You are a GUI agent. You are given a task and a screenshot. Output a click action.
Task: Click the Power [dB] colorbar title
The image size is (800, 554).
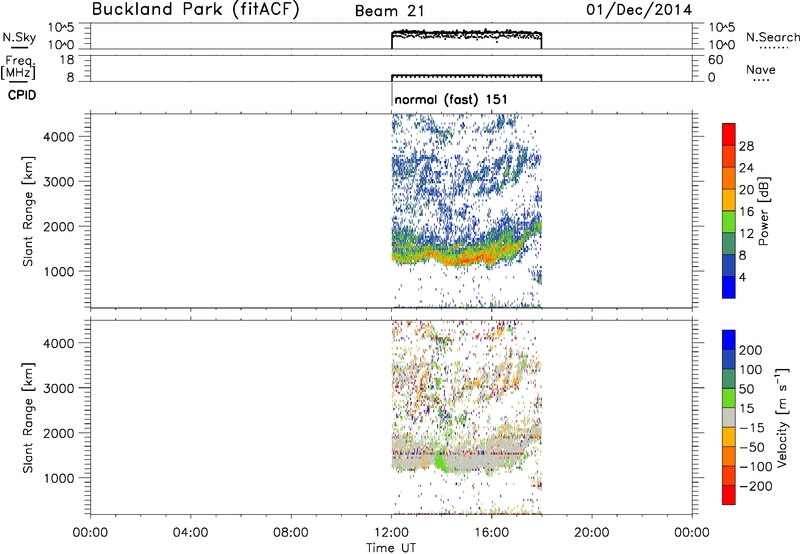click(763, 211)
